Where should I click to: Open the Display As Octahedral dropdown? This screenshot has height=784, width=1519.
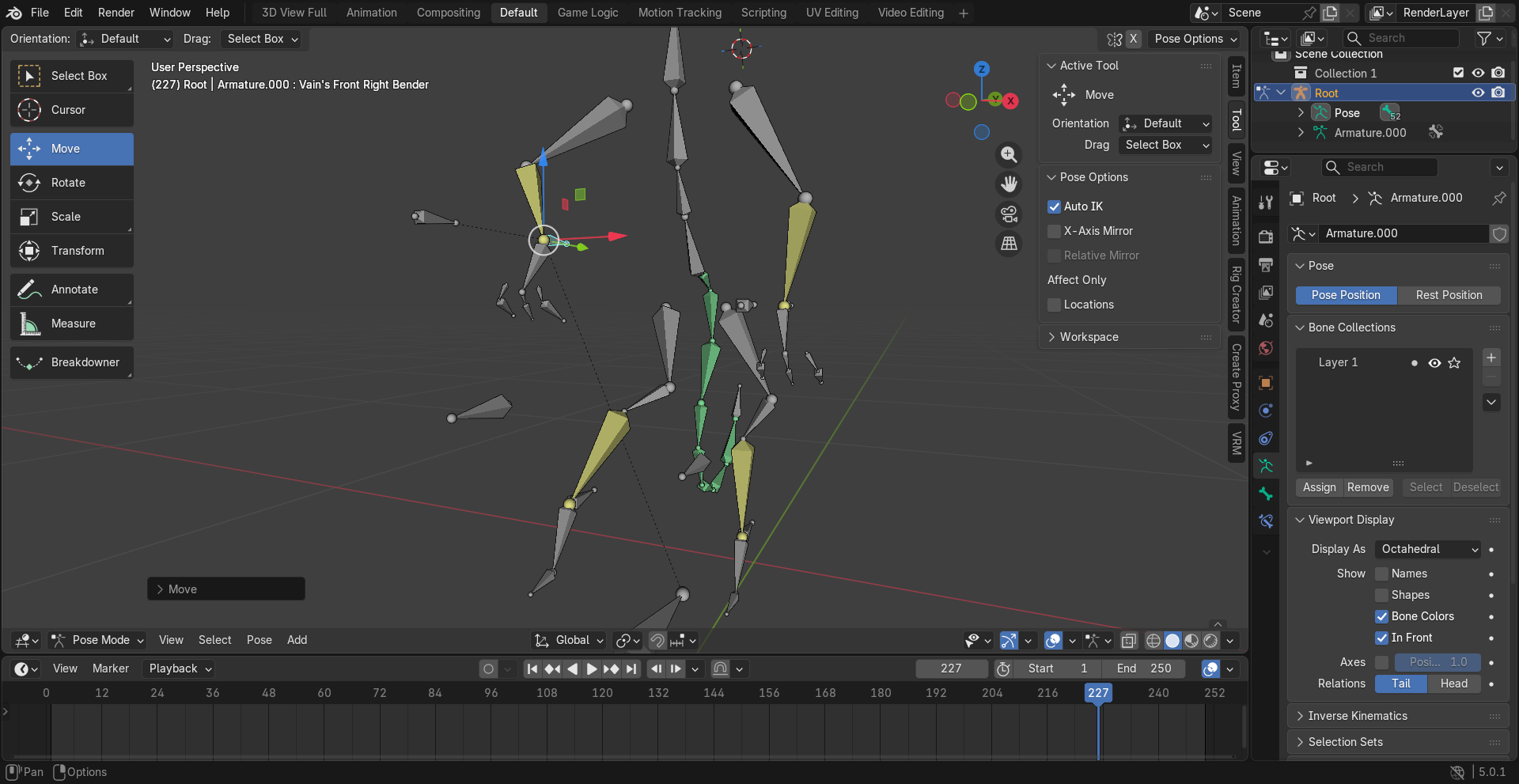(1427, 549)
